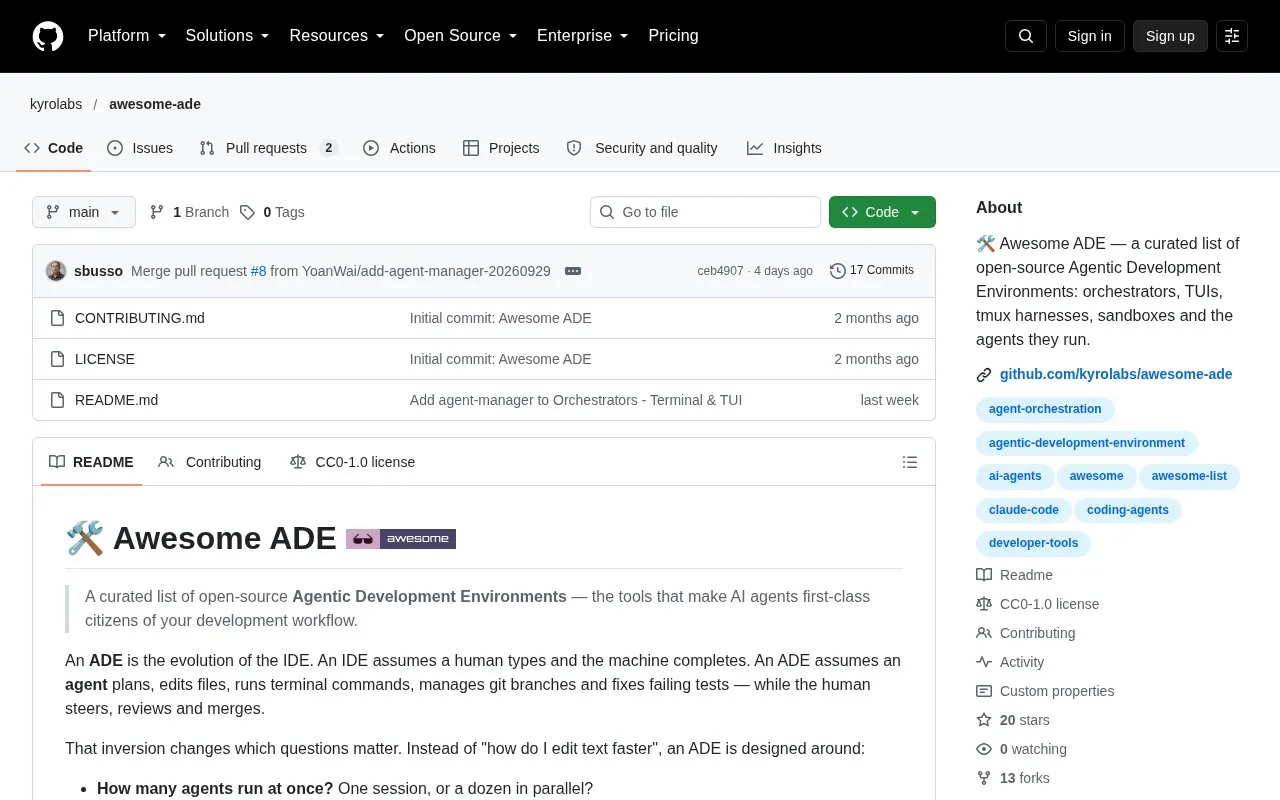This screenshot has width=1280, height=800.
Task: Click the README.md file icon
Action: pyautogui.click(x=57, y=400)
